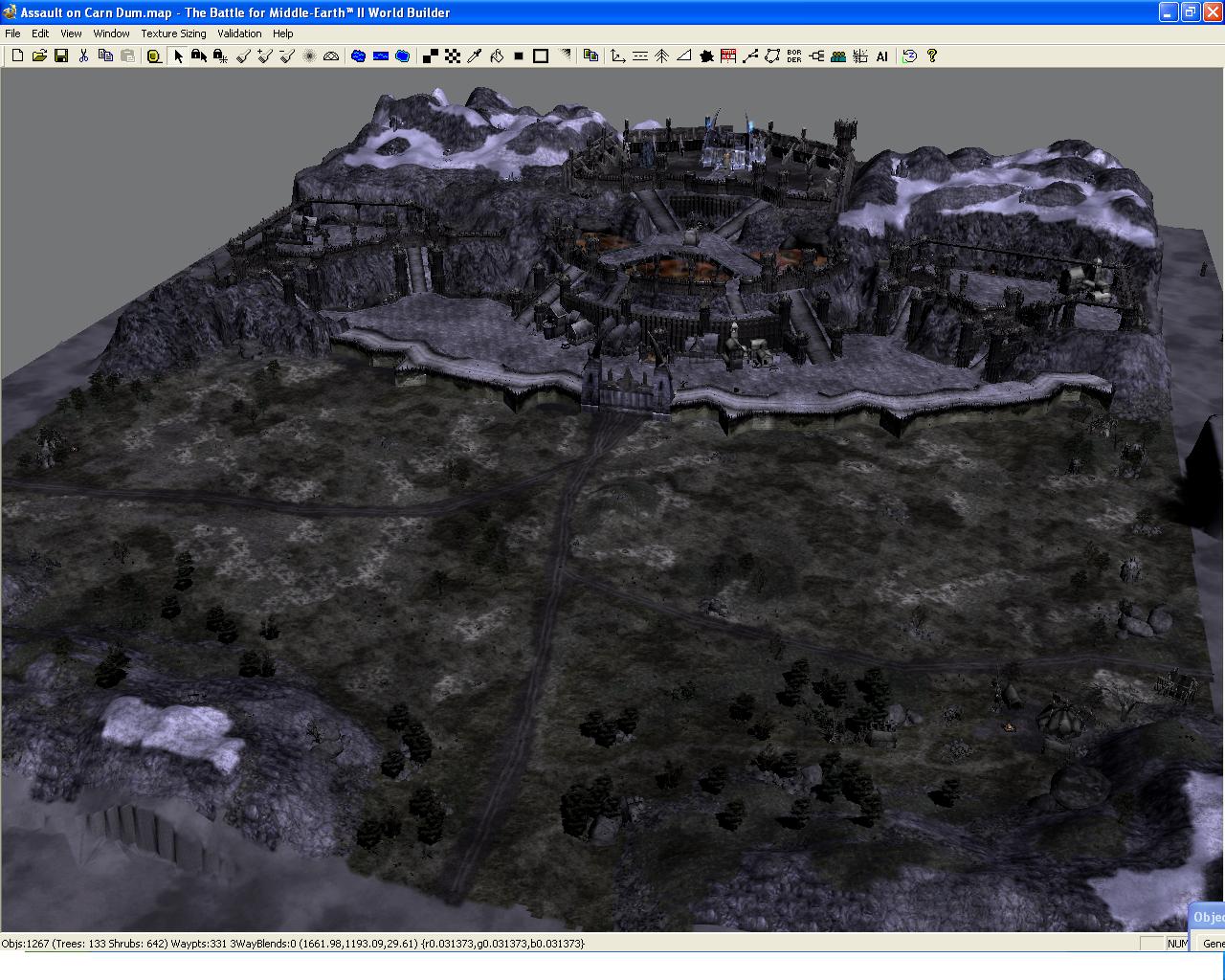Choose the red build list tool
Image resolution: width=1225 pixels, height=980 pixels.
(x=728, y=56)
